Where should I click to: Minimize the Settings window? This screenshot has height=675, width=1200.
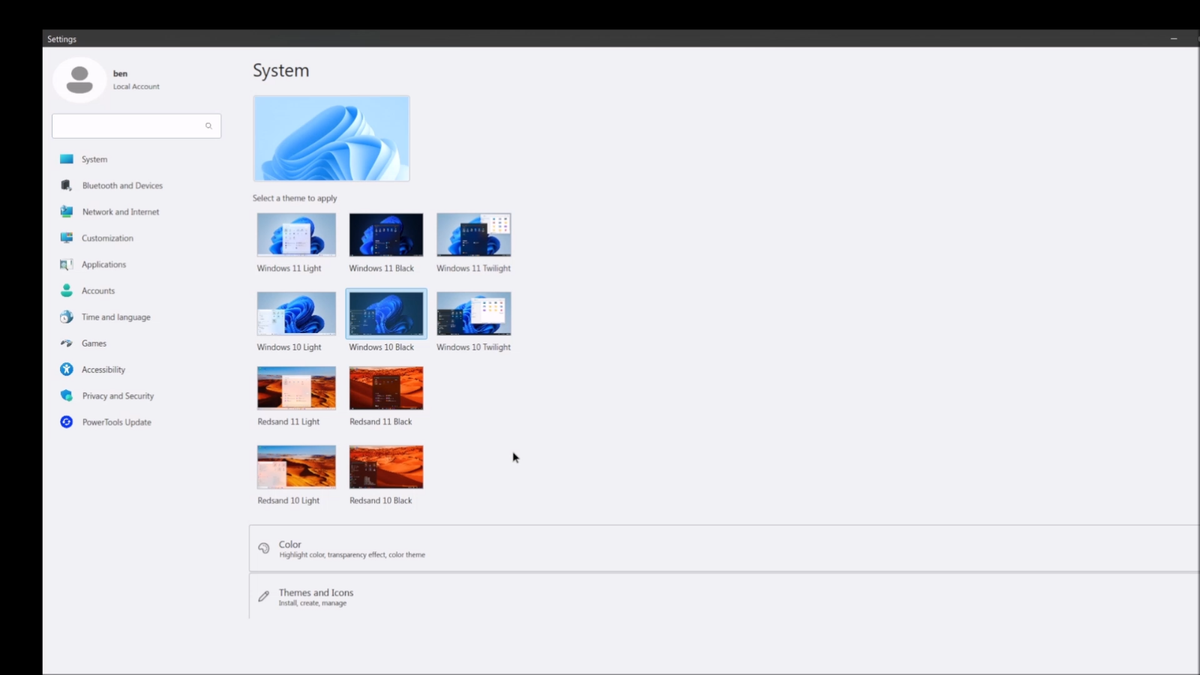click(1174, 38)
